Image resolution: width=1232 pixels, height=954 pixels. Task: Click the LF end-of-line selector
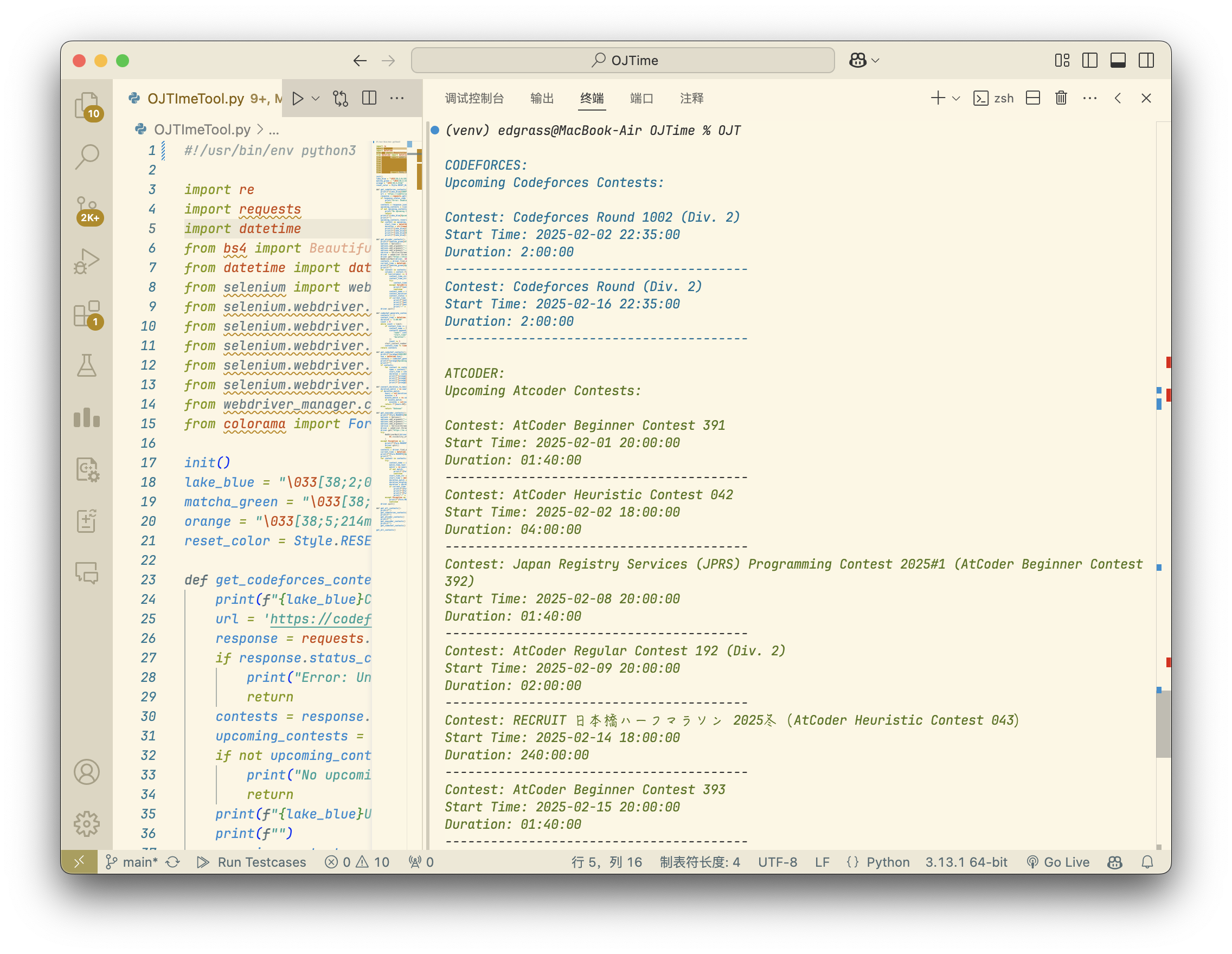pyautogui.click(x=822, y=862)
